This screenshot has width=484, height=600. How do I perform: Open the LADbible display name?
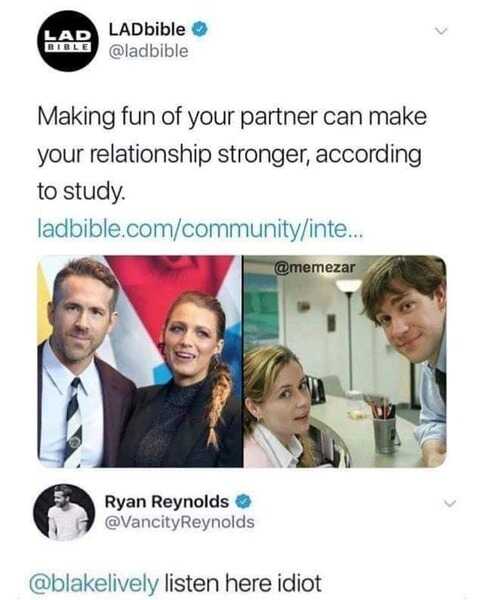click(147, 29)
